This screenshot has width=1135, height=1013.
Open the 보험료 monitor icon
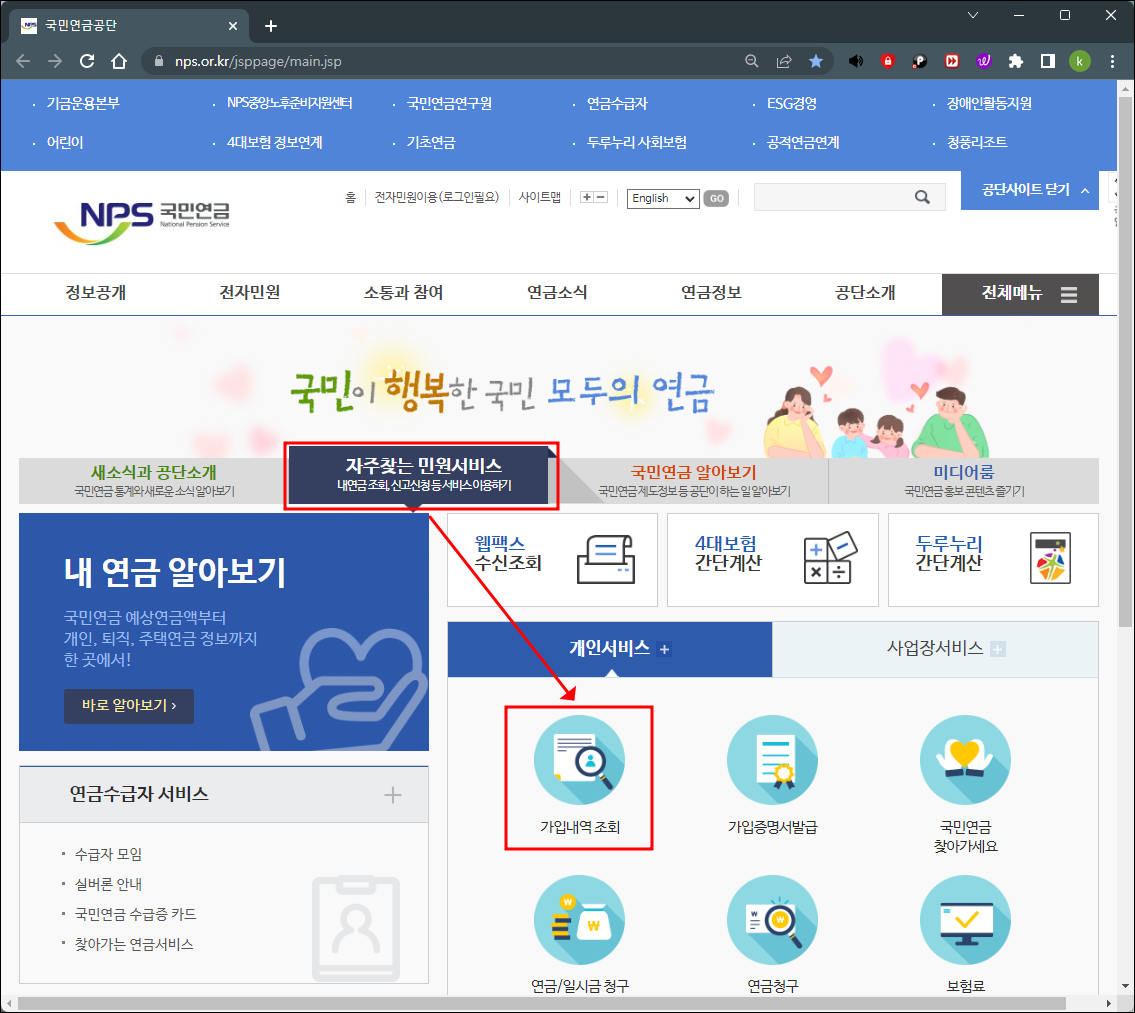click(x=964, y=920)
